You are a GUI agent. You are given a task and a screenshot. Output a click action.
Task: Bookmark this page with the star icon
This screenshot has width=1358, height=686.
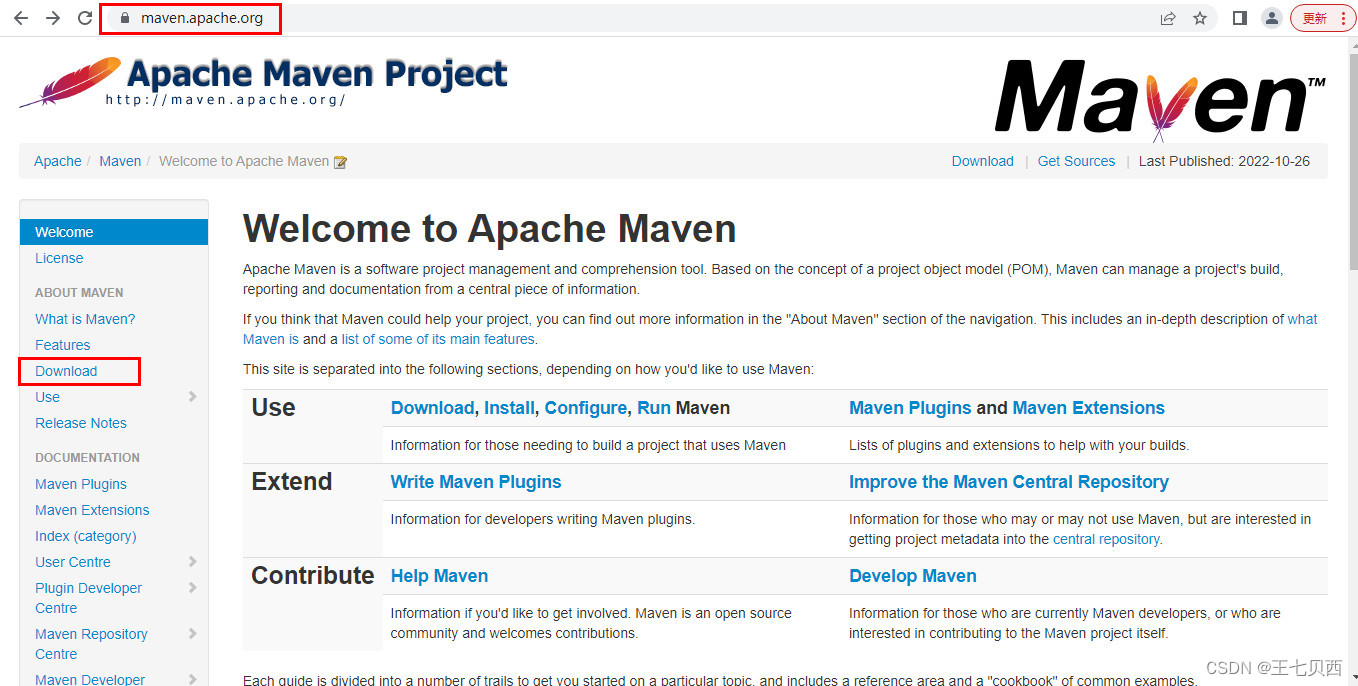pyautogui.click(x=1200, y=18)
